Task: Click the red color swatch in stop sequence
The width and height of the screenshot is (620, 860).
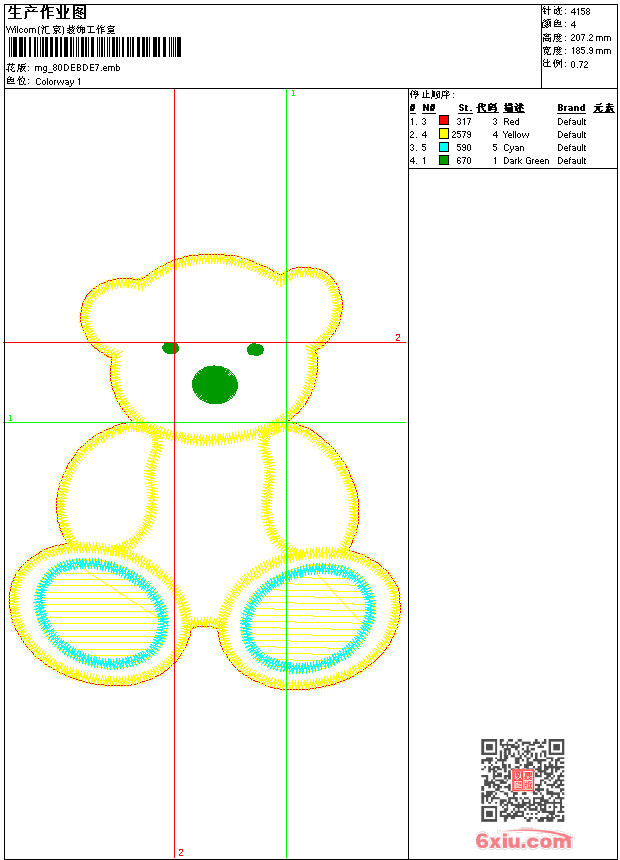Action: (x=444, y=121)
